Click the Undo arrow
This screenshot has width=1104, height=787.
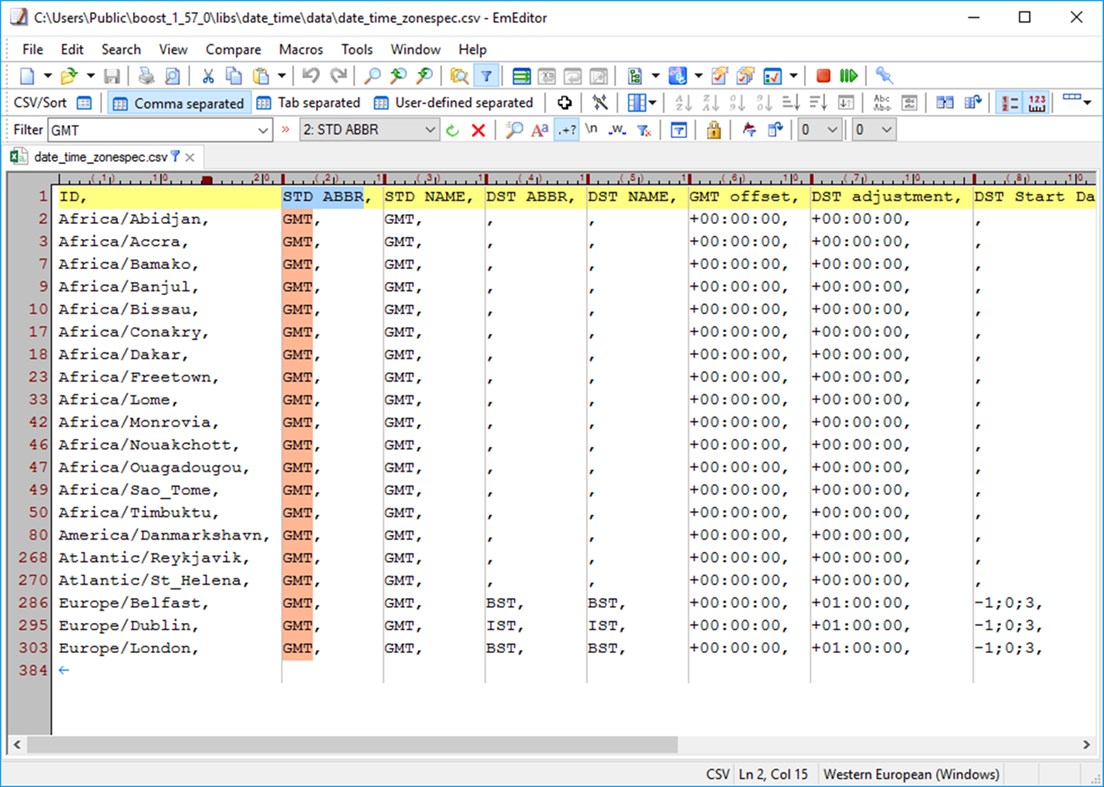310,75
